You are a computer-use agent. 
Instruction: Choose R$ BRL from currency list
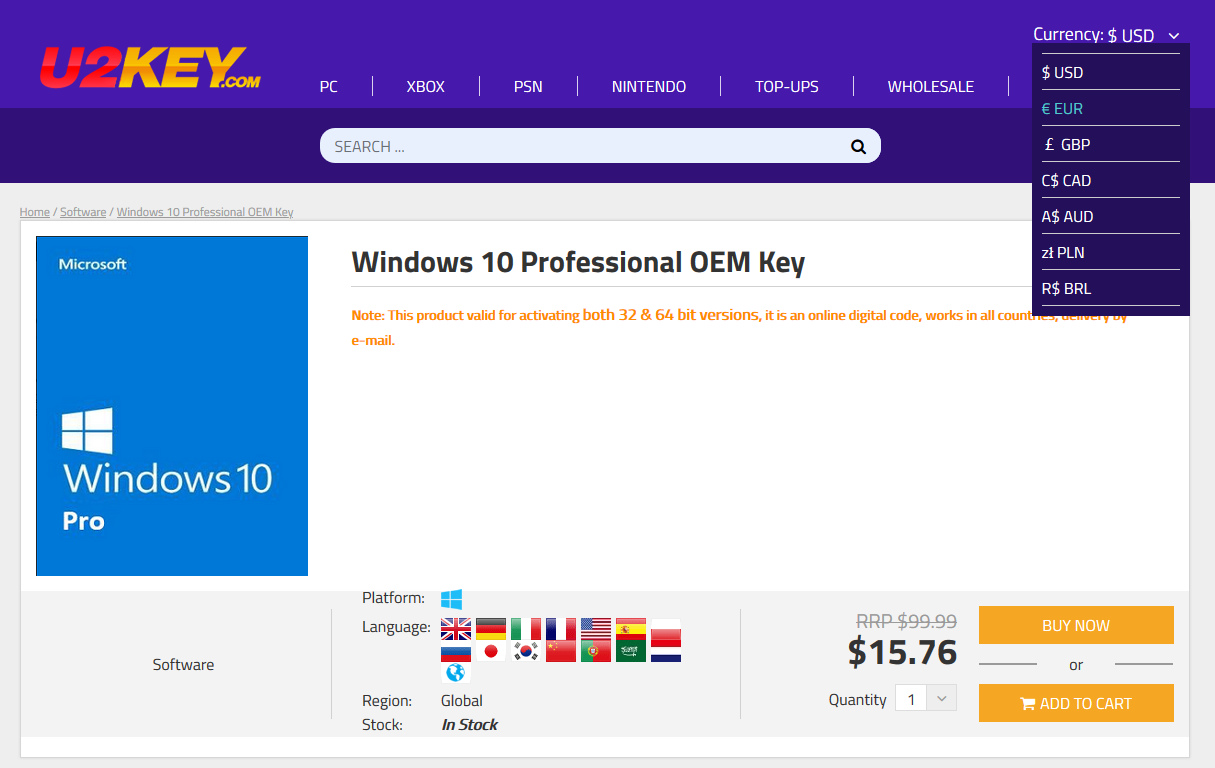(1111, 288)
